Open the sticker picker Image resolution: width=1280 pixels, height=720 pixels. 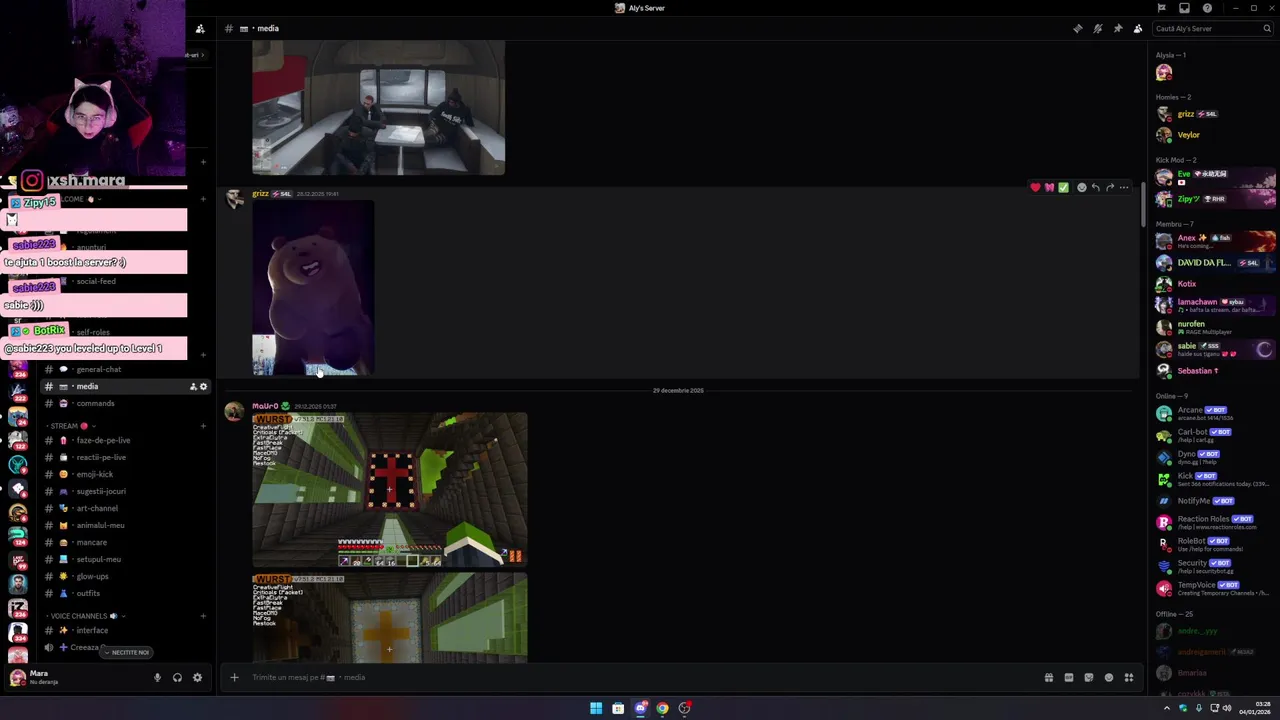[1088, 677]
